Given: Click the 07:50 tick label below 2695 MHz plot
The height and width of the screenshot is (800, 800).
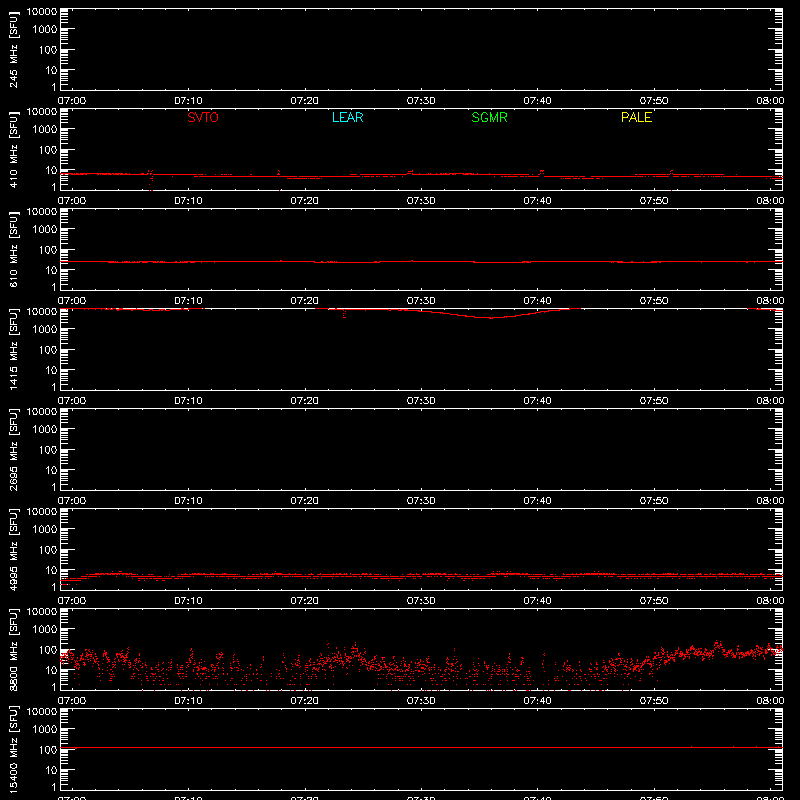Looking at the screenshot, I should pos(654,501).
